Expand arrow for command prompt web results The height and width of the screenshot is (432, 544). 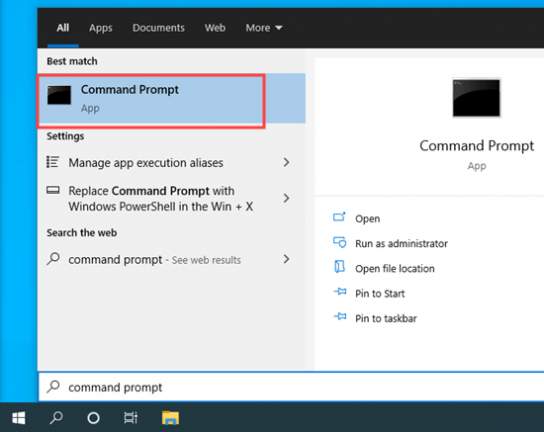coord(286,259)
